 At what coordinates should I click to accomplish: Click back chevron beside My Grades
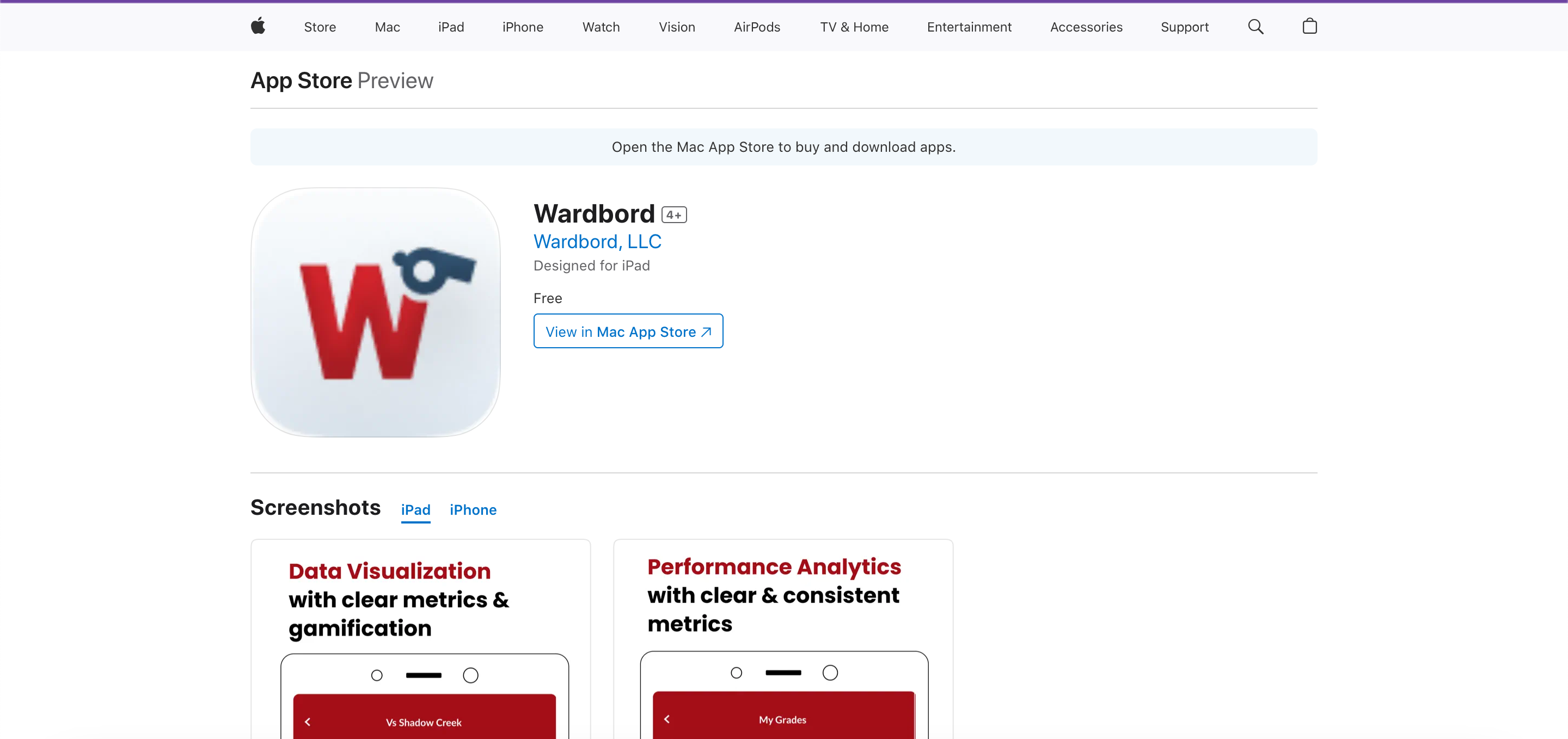coord(667,719)
